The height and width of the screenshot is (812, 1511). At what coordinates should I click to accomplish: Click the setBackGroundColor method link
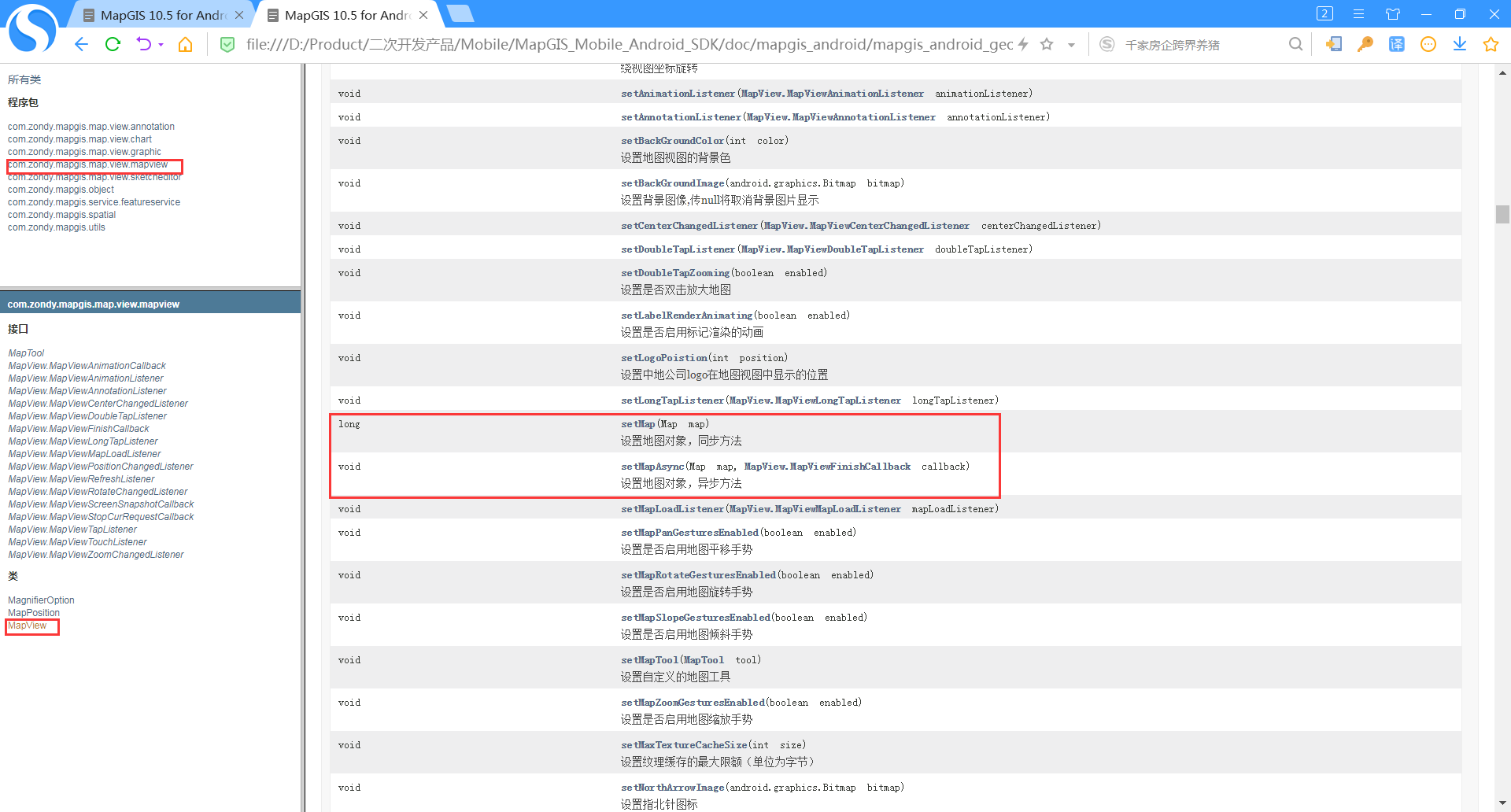pos(672,141)
